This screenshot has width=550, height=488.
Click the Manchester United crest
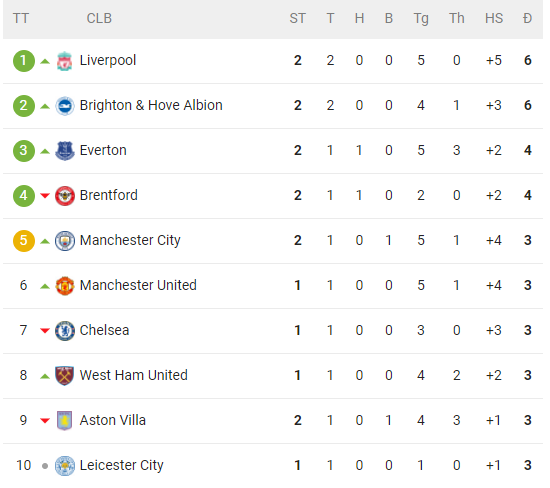(x=65, y=286)
